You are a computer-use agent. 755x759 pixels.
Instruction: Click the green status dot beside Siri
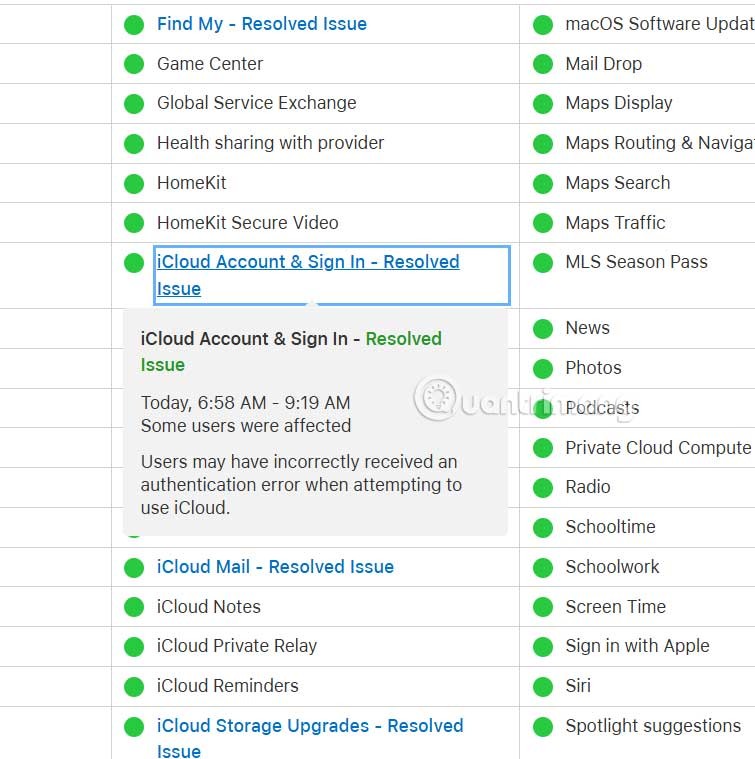point(543,686)
